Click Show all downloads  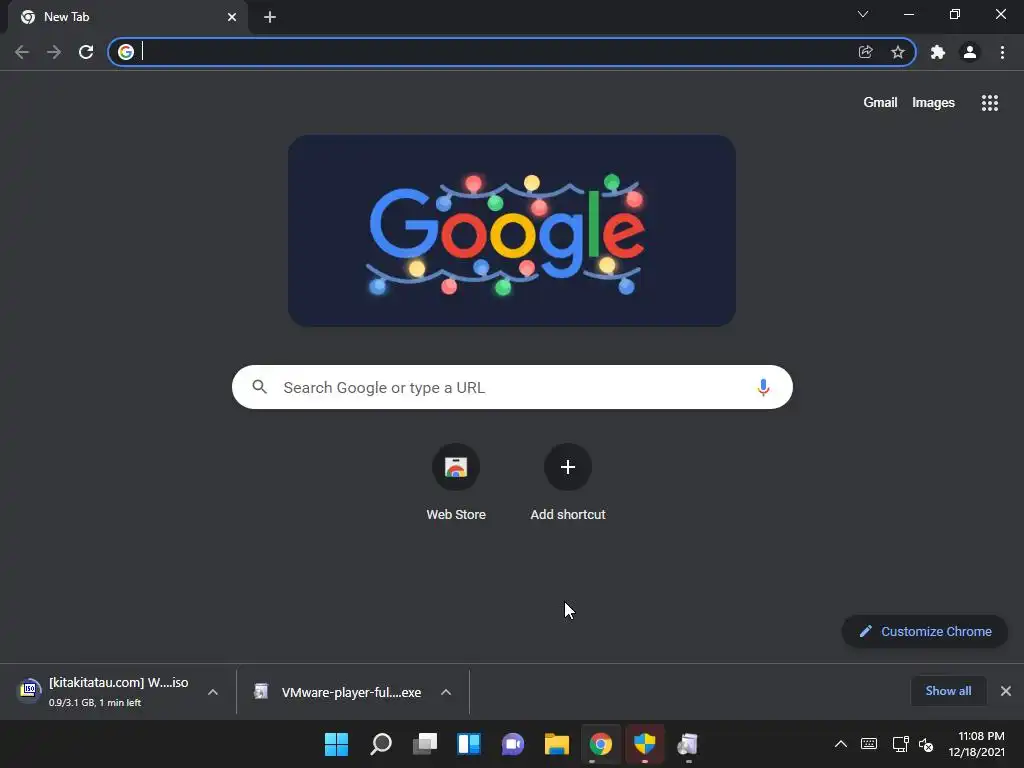pyautogui.click(x=948, y=691)
